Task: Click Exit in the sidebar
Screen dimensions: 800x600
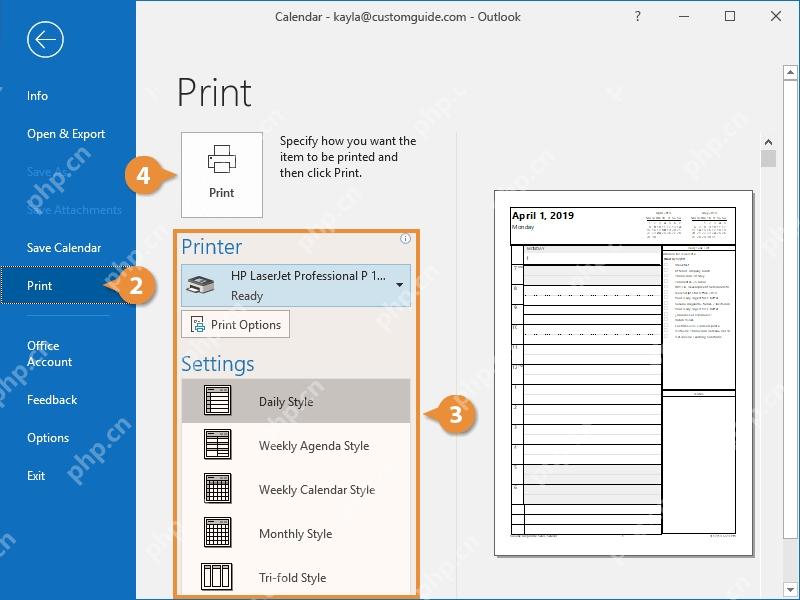Action: pyautogui.click(x=36, y=476)
